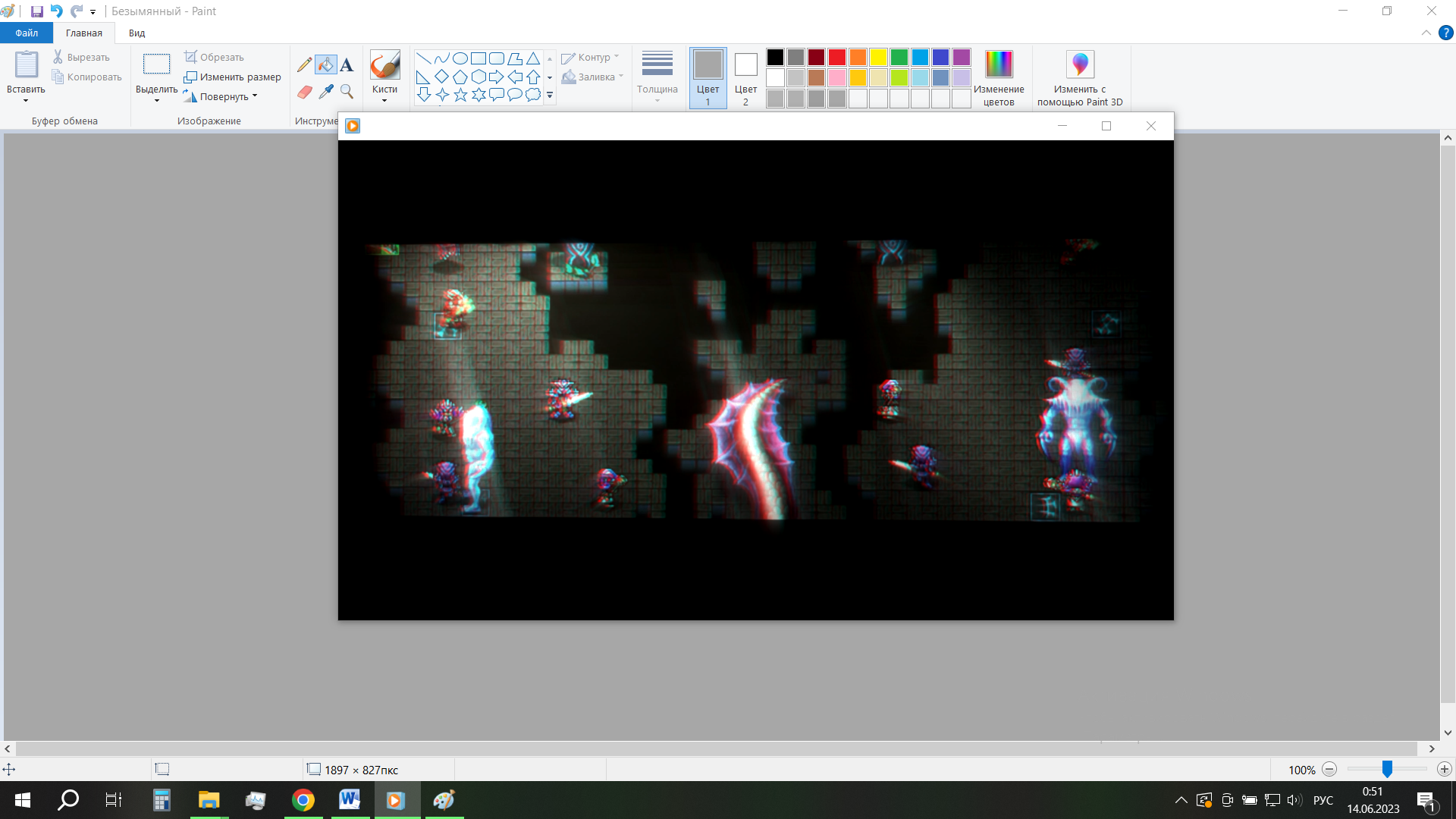Click Resize (Изменить размер)

point(232,77)
